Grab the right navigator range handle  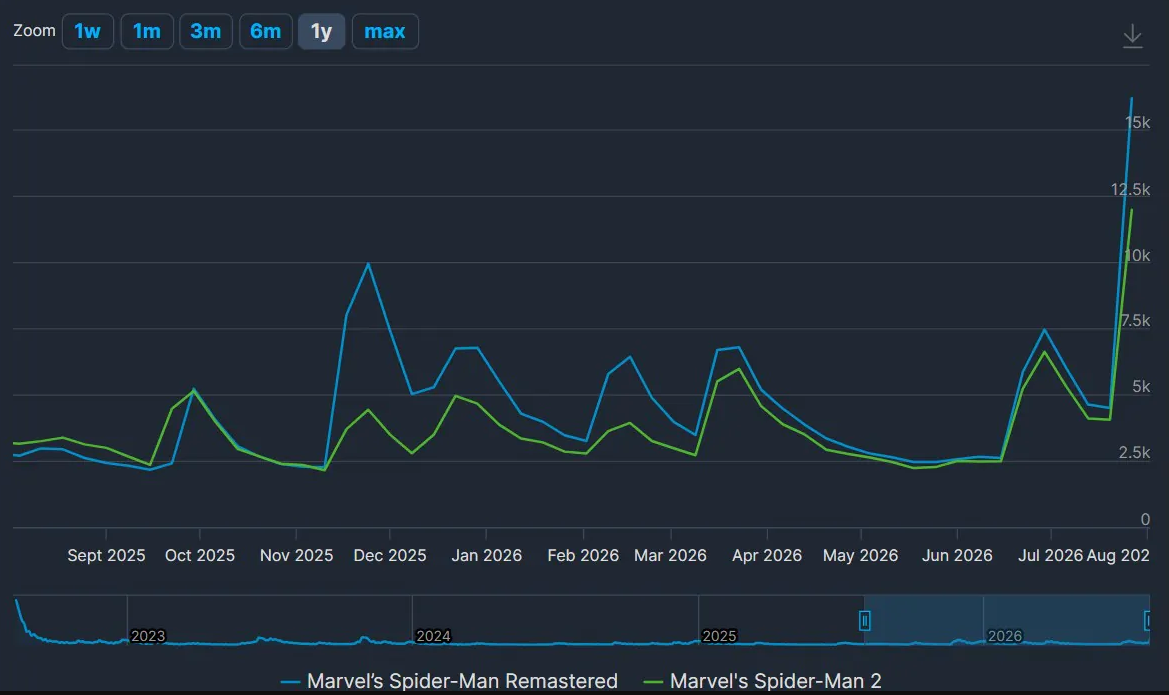(1148, 620)
